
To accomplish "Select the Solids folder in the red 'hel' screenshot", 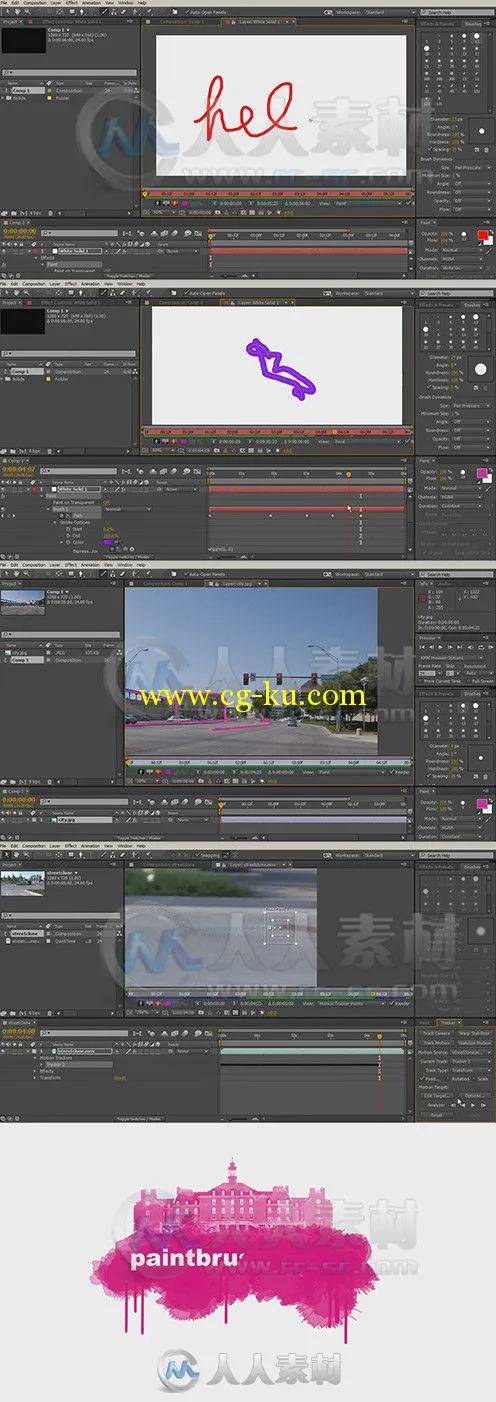I will tap(18, 98).
